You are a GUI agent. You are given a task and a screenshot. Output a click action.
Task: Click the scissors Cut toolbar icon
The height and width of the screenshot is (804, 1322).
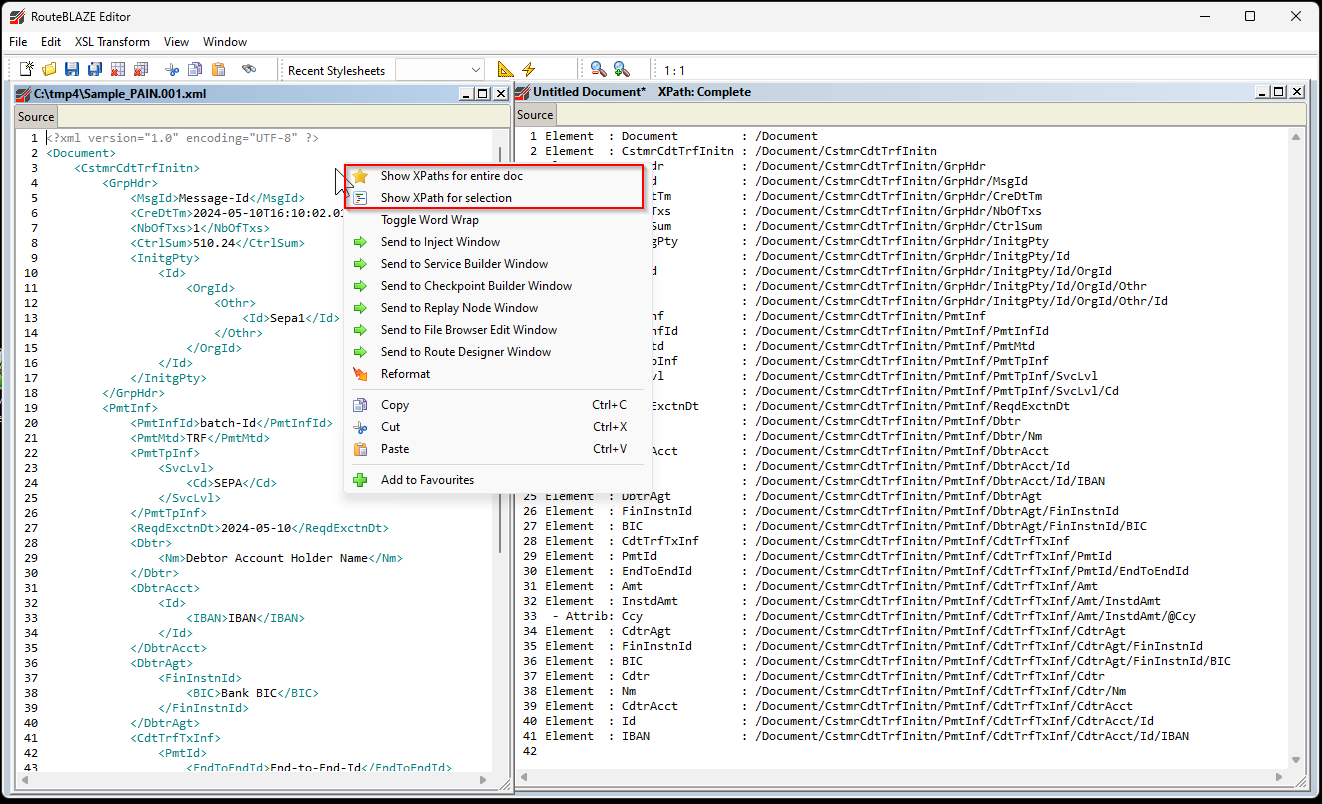point(172,69)
